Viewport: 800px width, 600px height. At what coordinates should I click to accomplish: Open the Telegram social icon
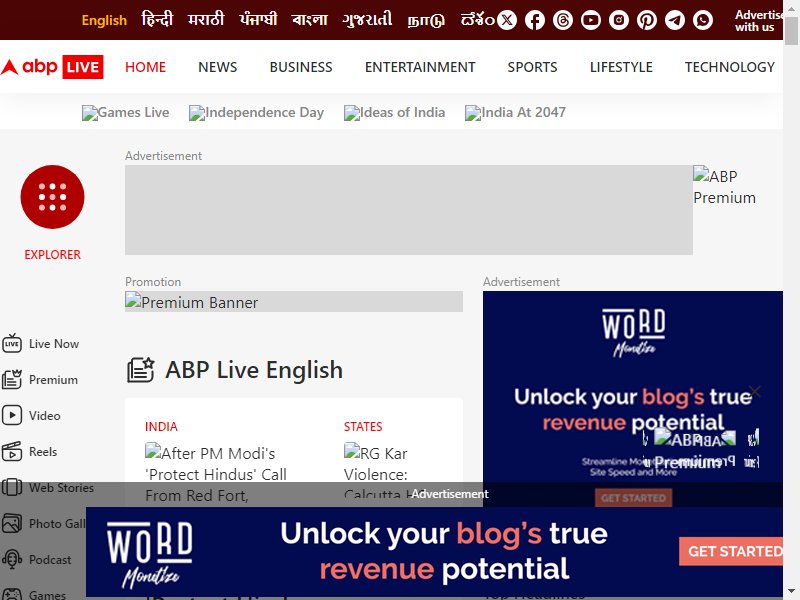pyautogui.click(x=674, y=20)
